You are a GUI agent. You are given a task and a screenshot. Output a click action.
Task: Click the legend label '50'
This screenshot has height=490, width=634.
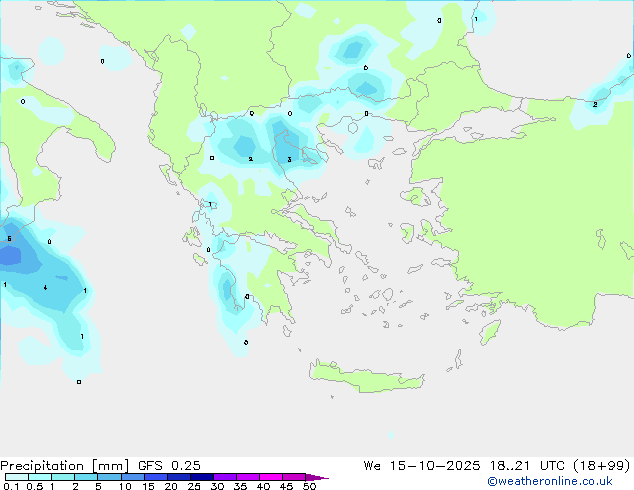310,486
